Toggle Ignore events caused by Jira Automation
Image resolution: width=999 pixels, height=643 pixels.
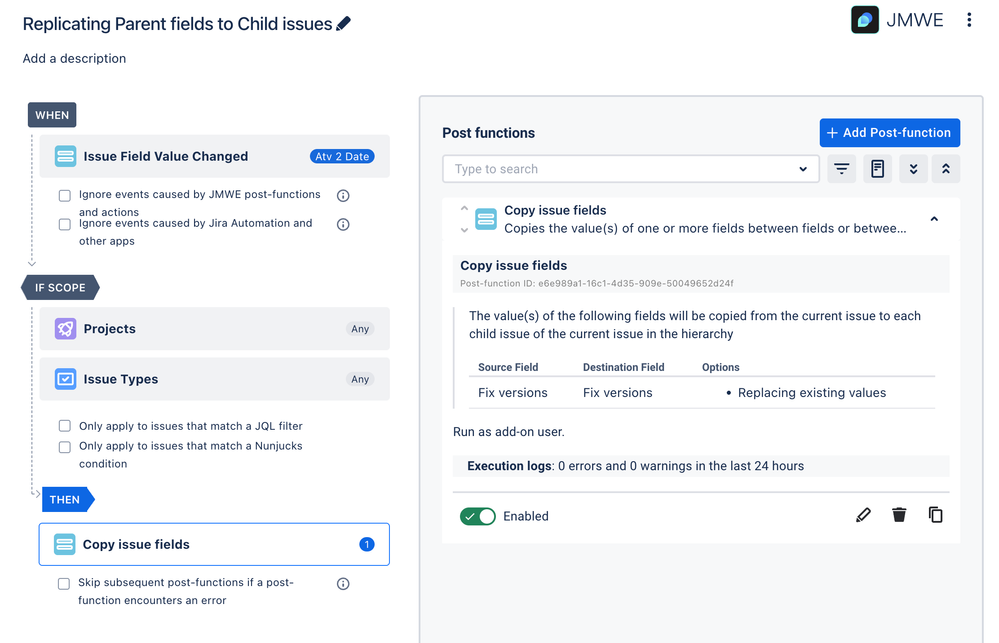(64, 224)
